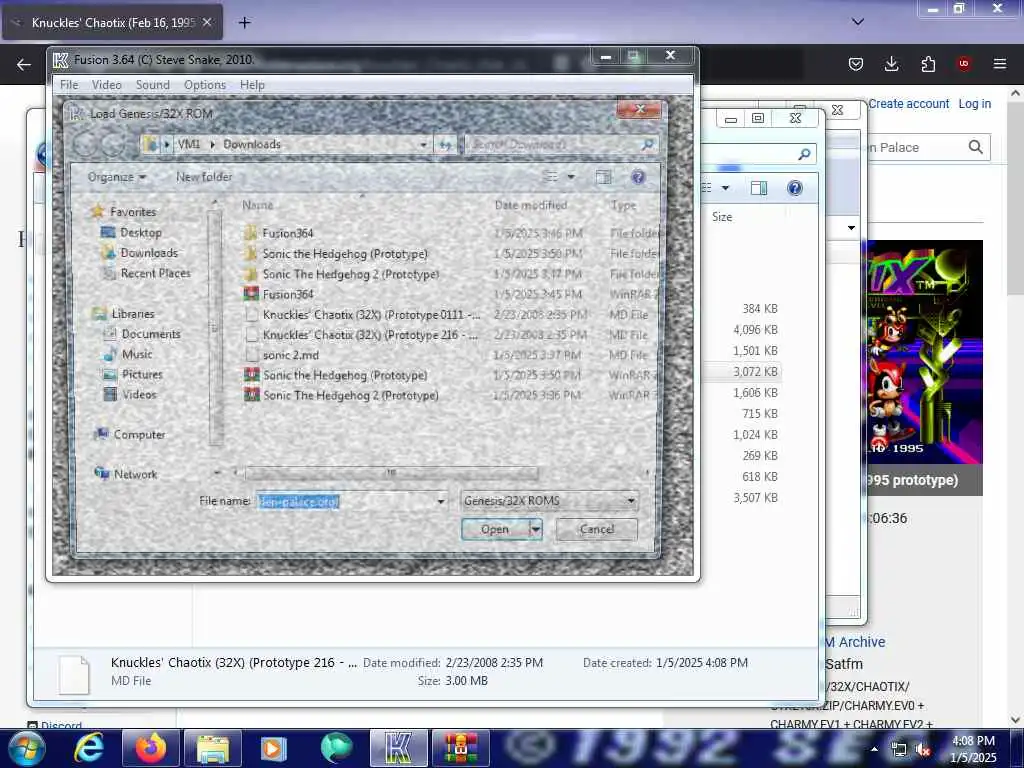Select Knuckles' Chaotix Prototype 216 file in dialog
The image size is (1024, 768).
[x=361, y=334]
